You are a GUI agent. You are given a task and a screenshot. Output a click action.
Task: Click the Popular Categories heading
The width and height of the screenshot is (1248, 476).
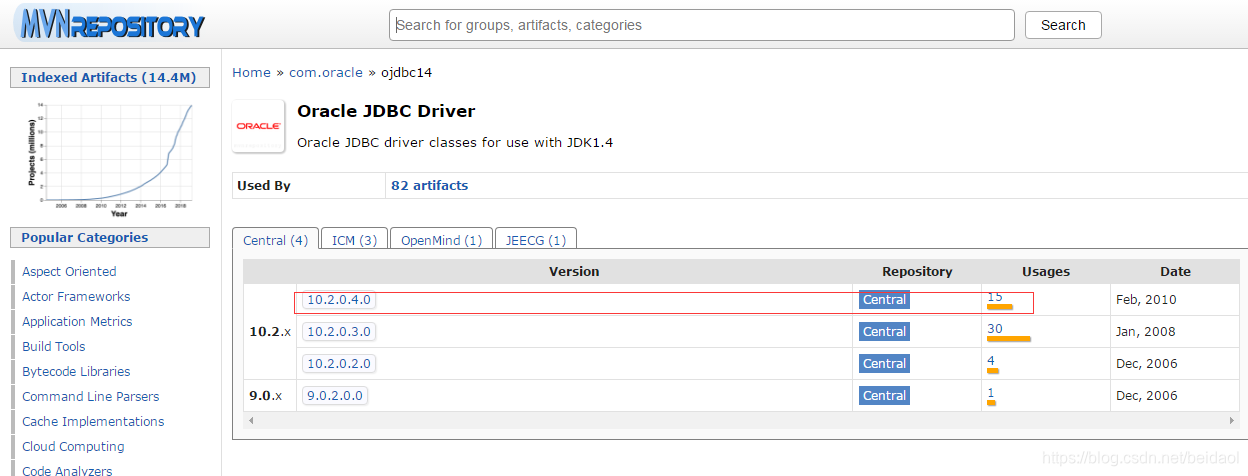click(109, 237)
